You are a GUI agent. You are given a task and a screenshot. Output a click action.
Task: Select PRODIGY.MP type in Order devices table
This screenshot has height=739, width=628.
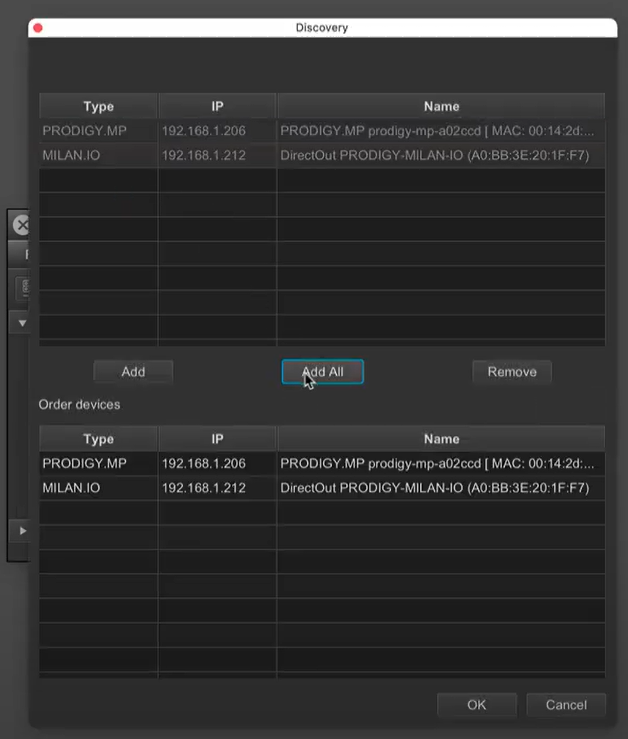99,463
